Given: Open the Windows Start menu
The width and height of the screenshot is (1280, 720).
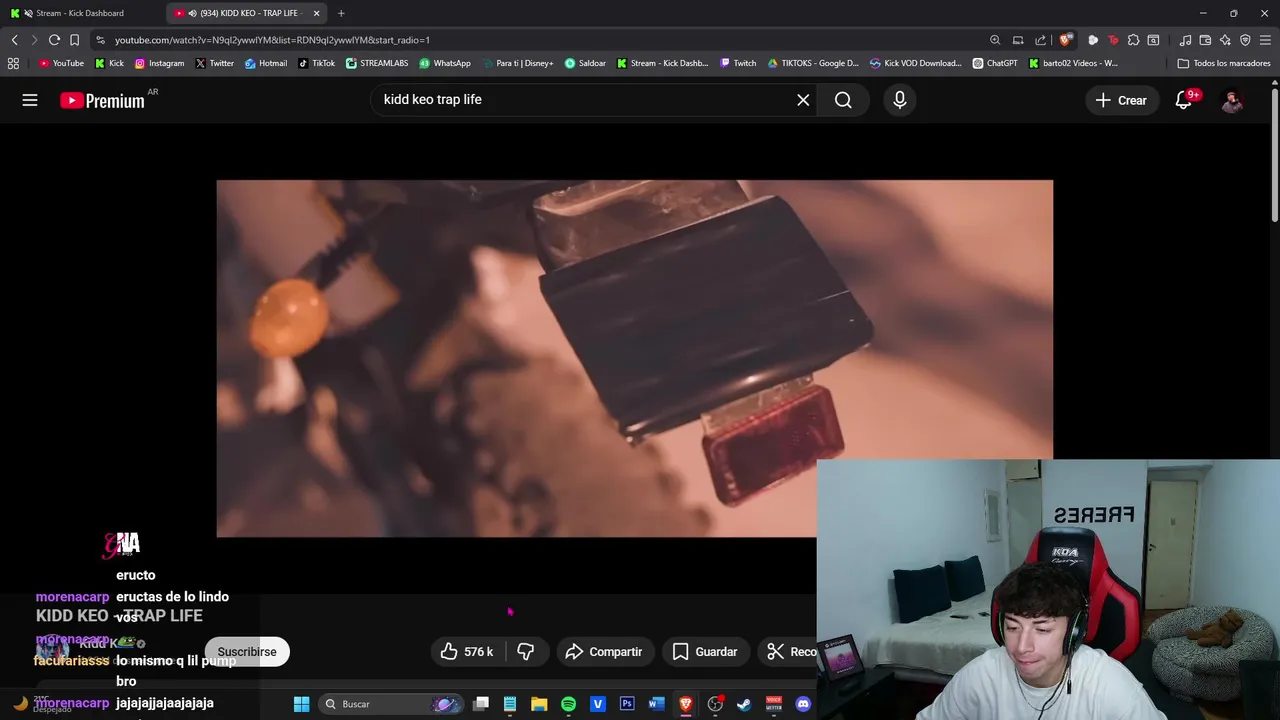Looking at the screenshot, I should [301, 704].
